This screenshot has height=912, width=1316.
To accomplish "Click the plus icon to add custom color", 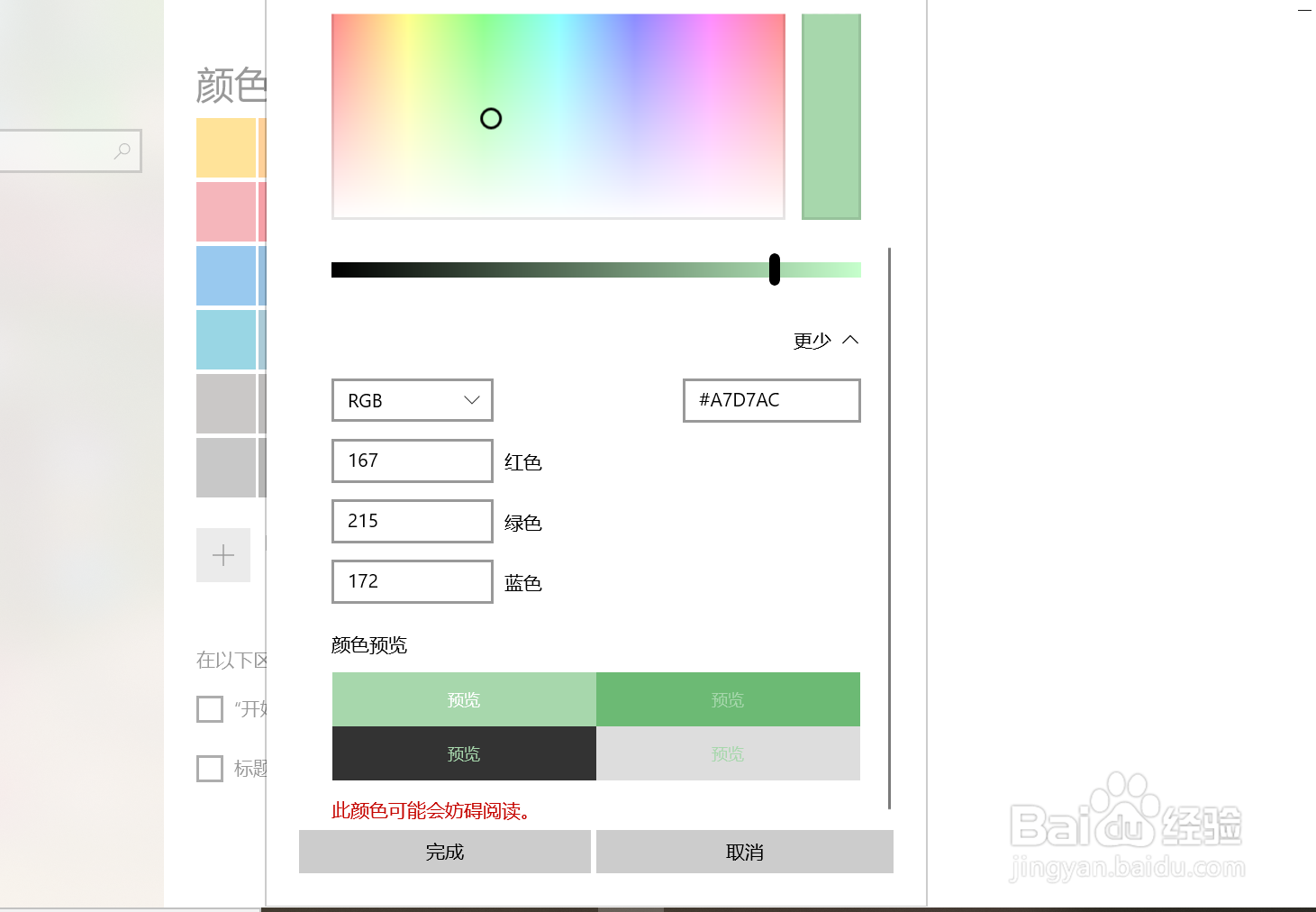I will point(223,555).
